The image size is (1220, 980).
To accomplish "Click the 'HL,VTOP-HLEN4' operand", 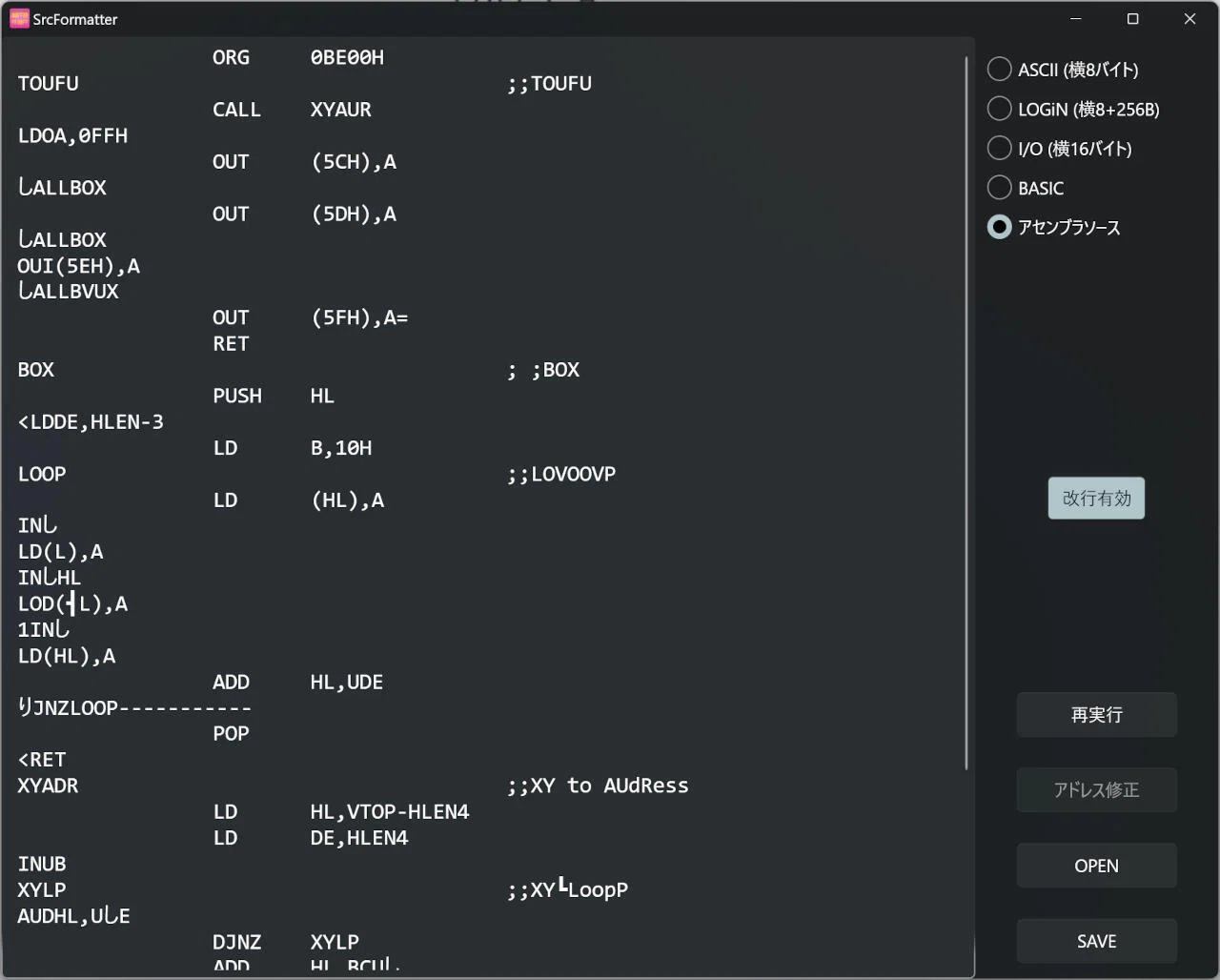I will point(390,812).
